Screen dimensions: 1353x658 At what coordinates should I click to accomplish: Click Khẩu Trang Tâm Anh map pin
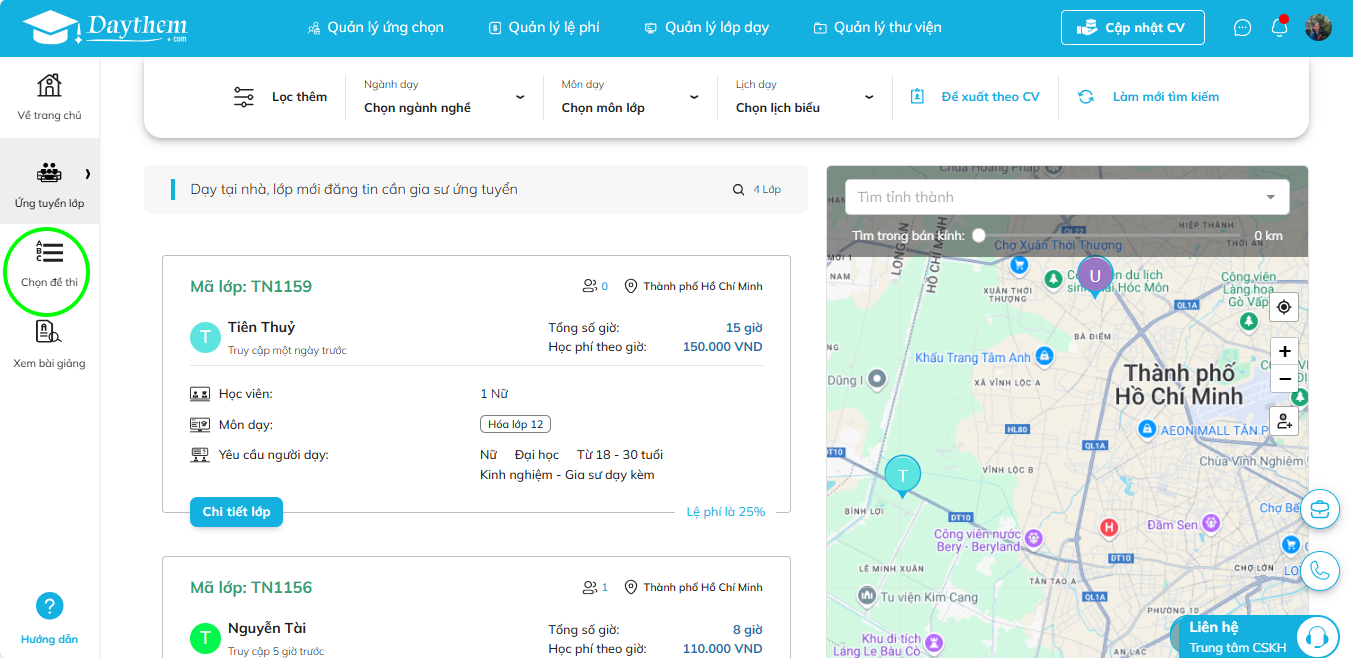(1044, 356)
